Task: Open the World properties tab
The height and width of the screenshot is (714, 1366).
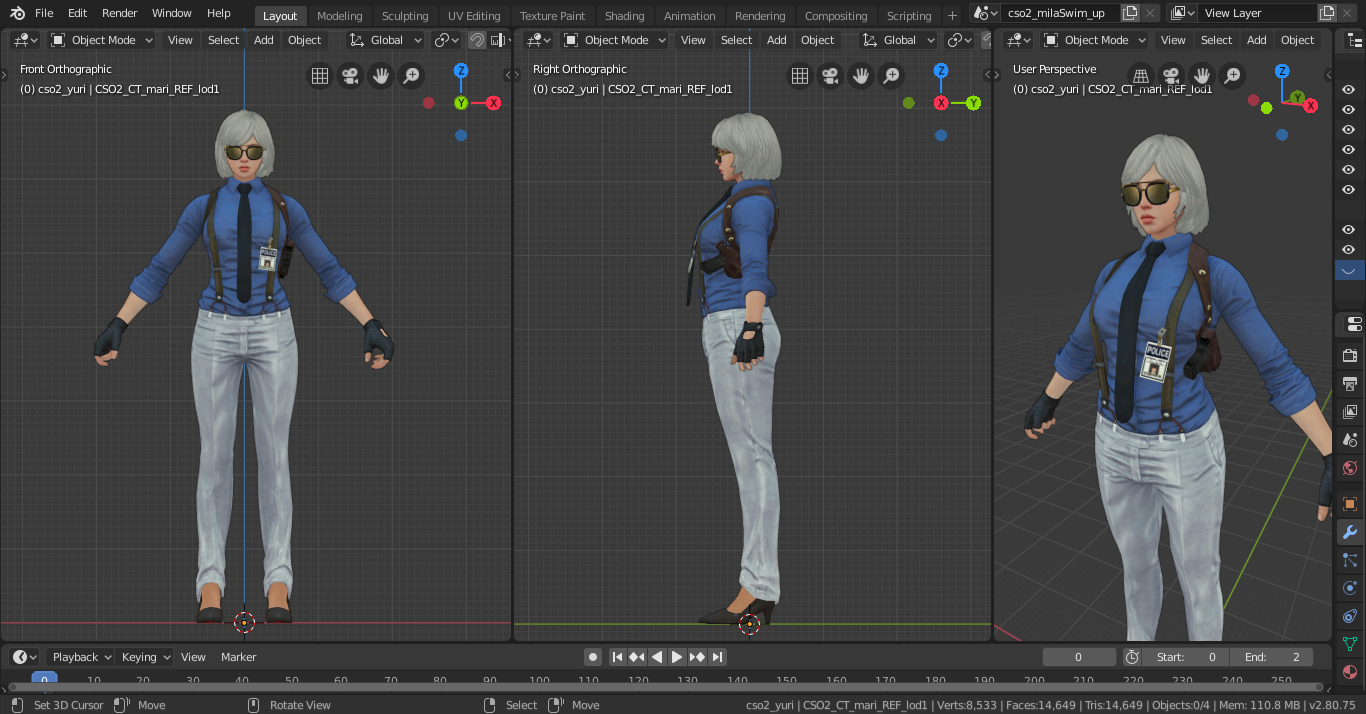Action: [1349, 468]
